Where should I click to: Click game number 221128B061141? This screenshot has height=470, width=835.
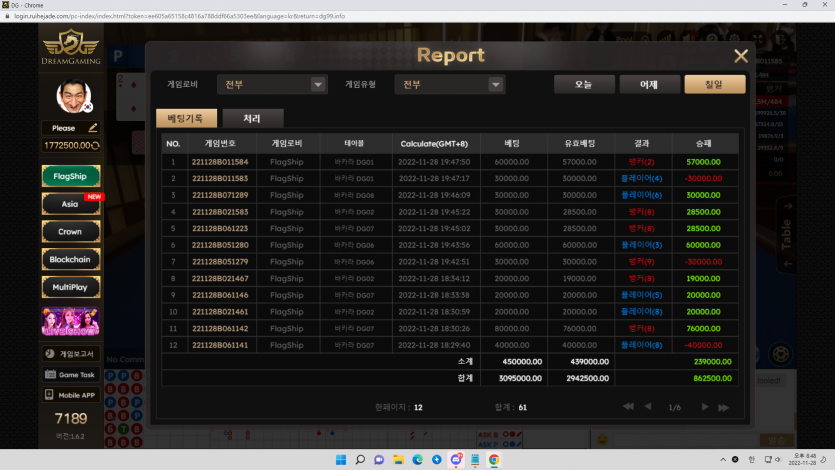[220, 345]
